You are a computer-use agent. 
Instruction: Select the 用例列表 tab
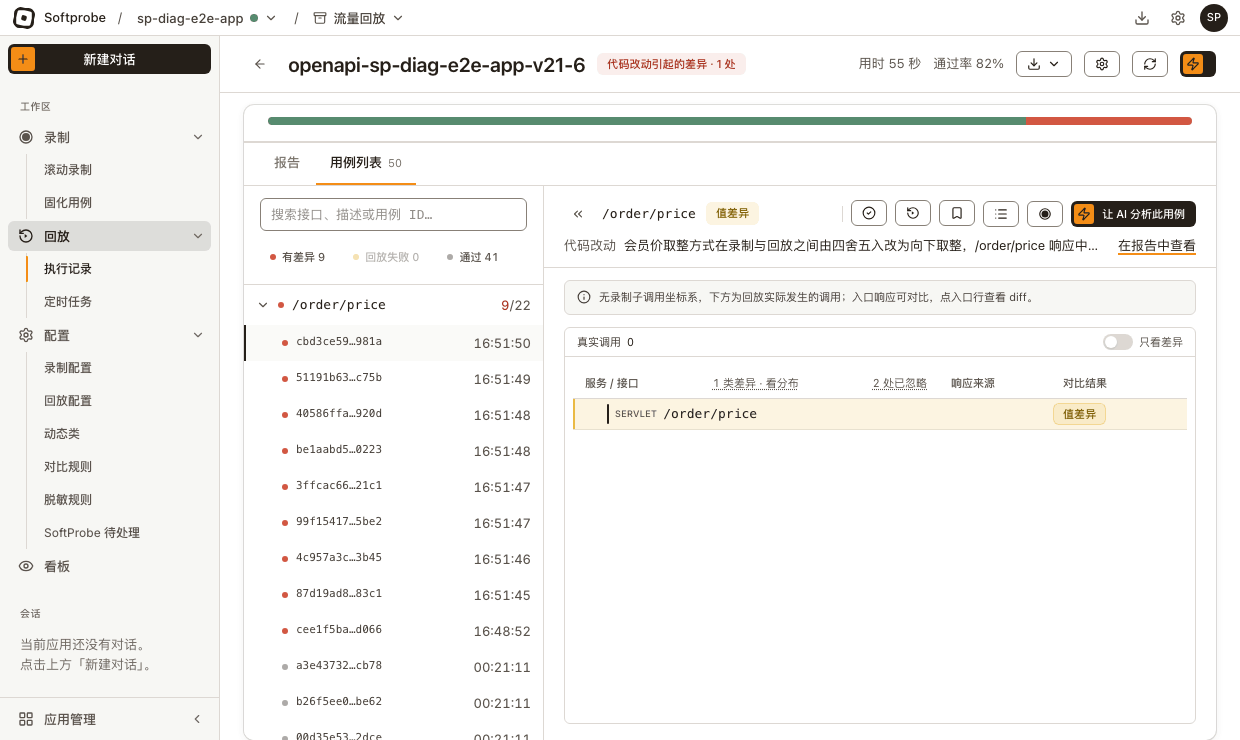[x=366, y=162]
